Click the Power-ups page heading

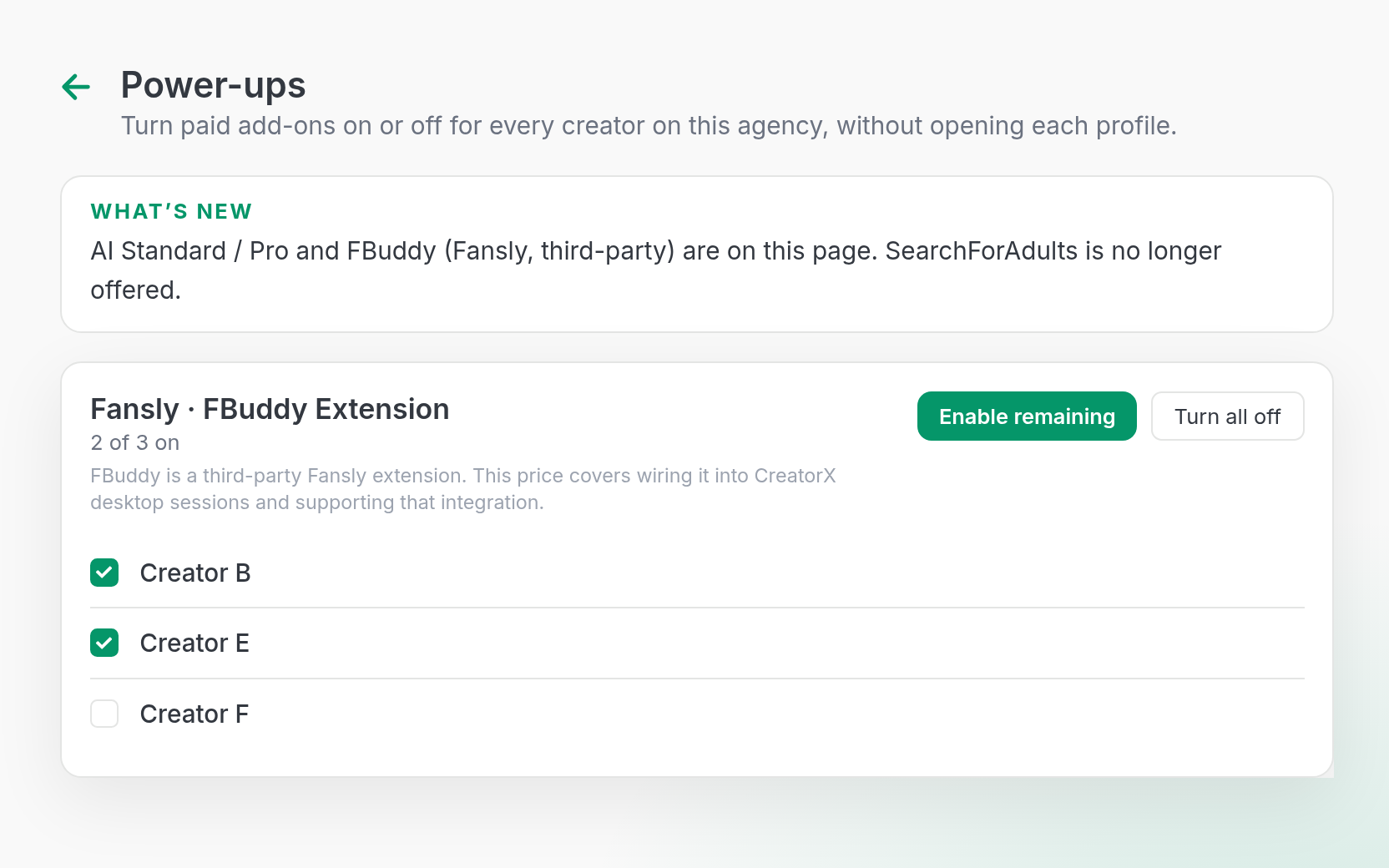[x=213, y=85]
